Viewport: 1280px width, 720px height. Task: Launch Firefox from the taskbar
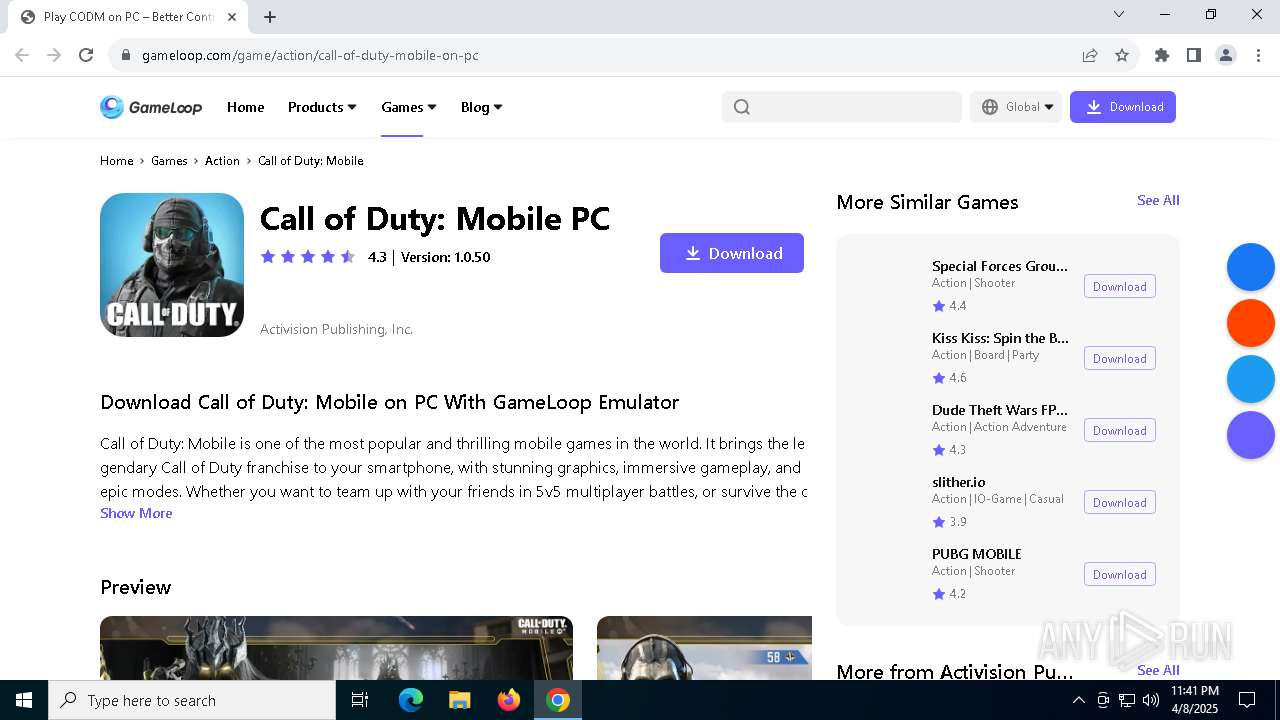(x=509, y=700)
